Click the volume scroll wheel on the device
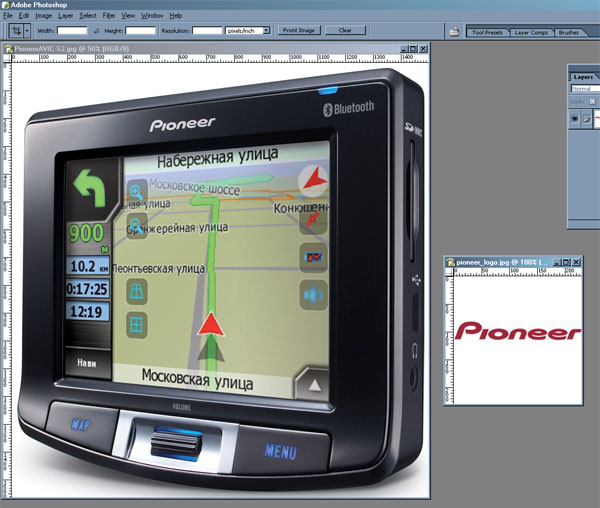Image resolution: width=600 pixels, height=508 pixels. 176,444
